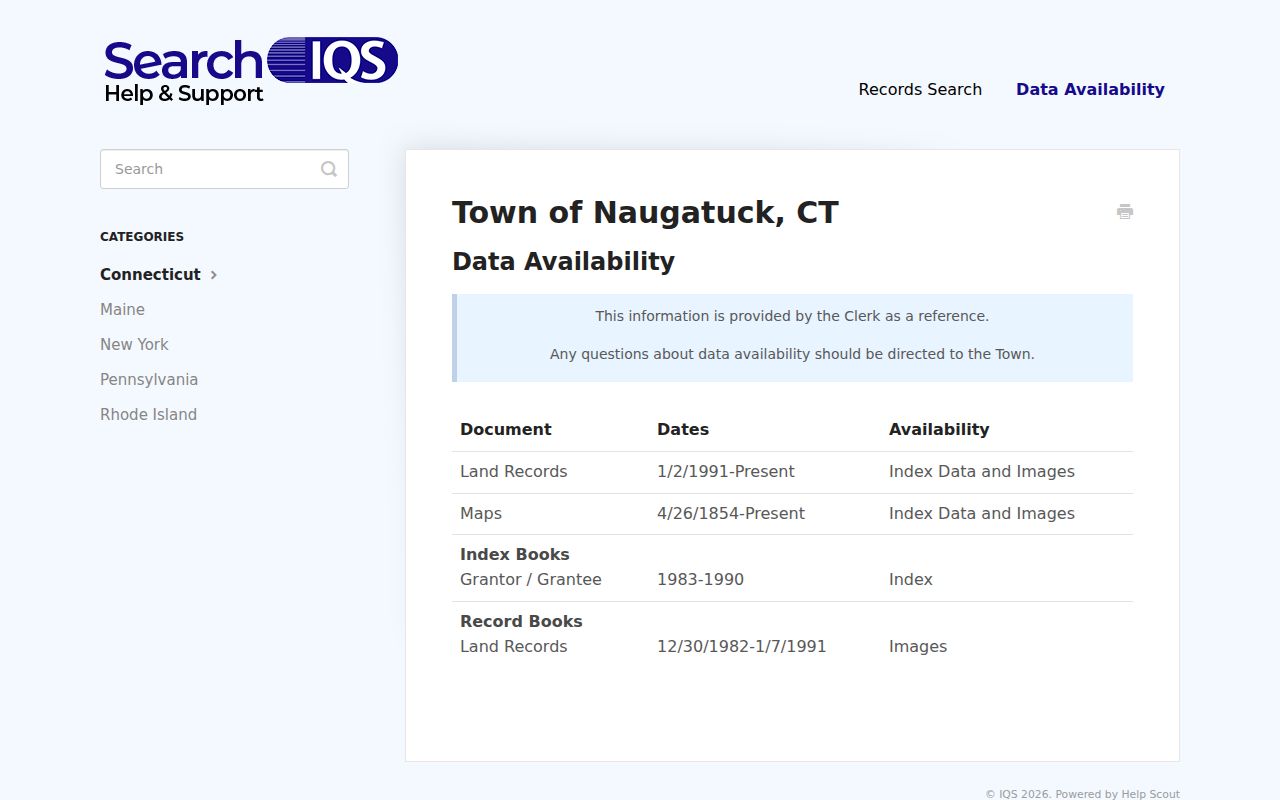Click the print article icon
1280x800 pixels.
(x=1125, y=211)
